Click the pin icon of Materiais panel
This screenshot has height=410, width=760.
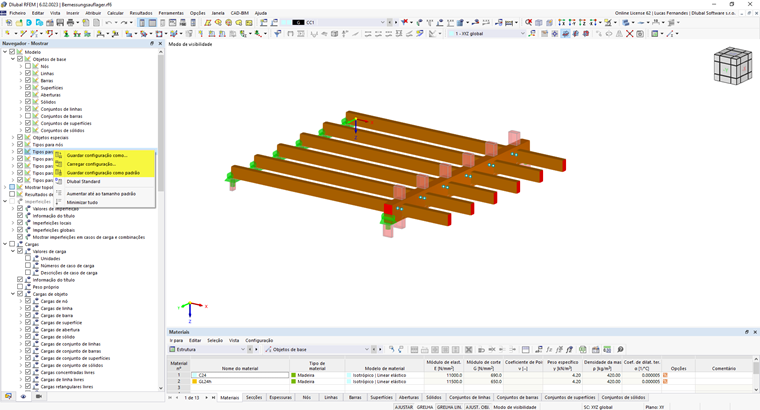point(747,332)
